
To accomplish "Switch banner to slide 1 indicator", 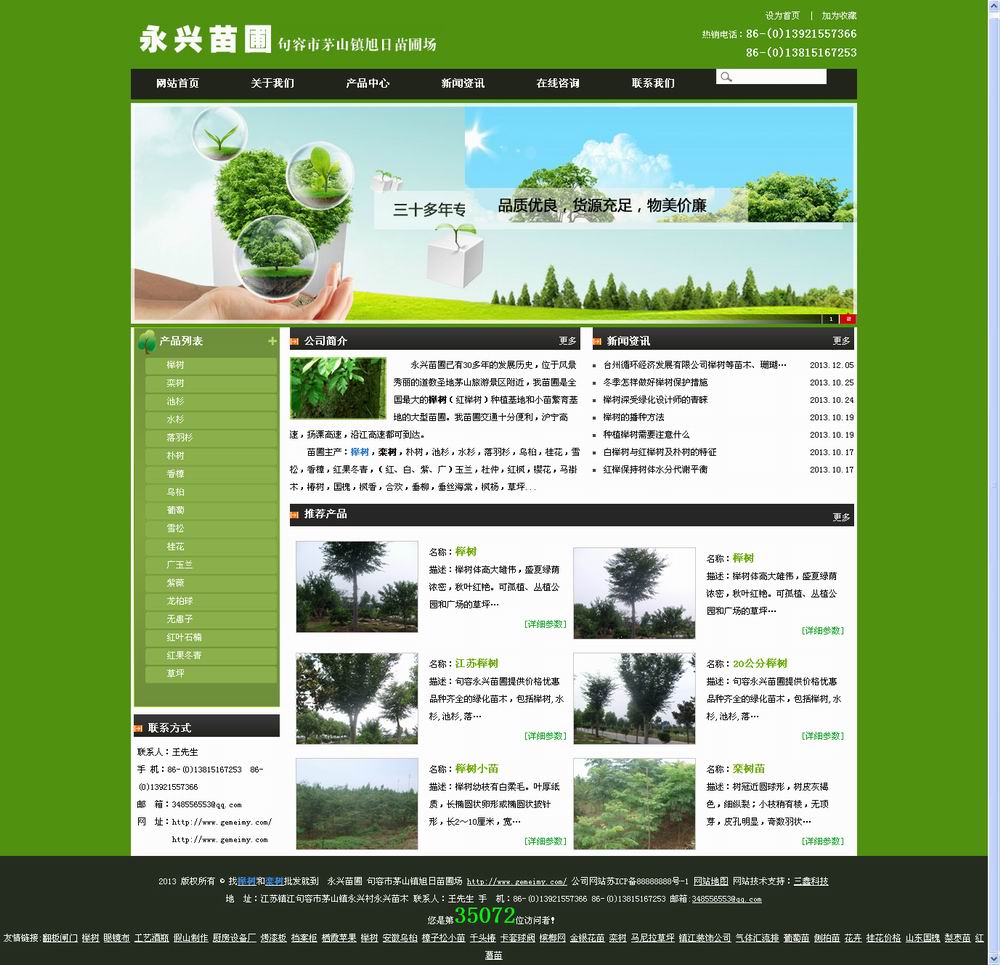I will (830, 319).
